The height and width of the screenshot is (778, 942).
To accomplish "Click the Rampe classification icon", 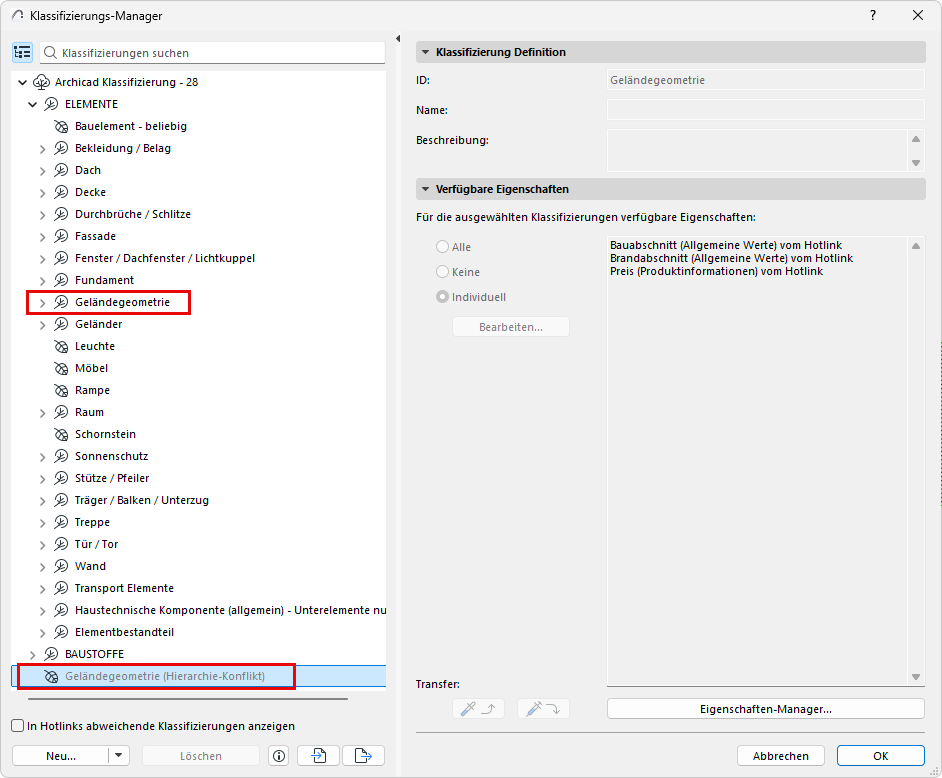I will click(61, 391).
